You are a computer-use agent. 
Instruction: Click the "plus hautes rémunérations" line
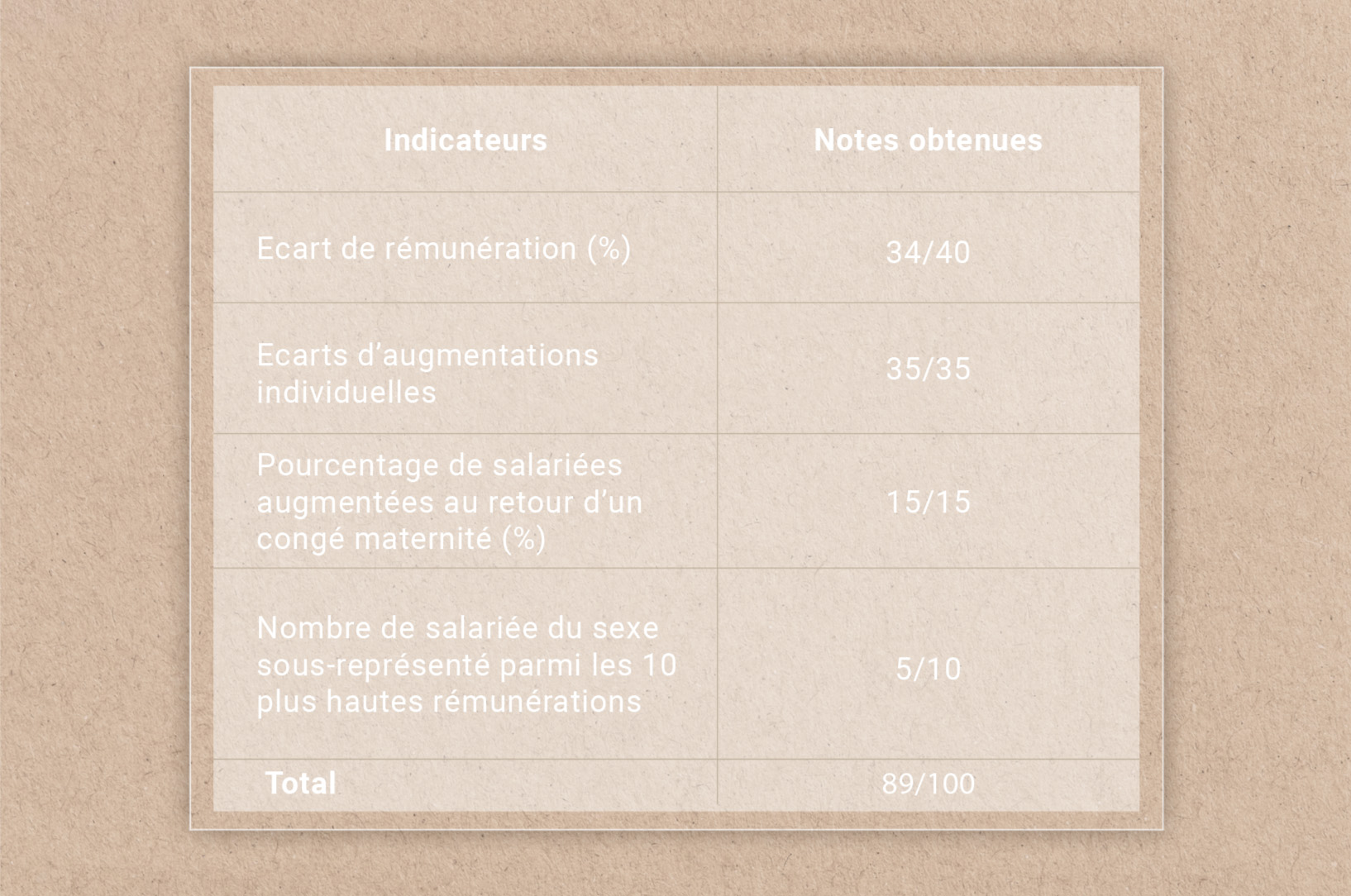[x=449, y=702]
